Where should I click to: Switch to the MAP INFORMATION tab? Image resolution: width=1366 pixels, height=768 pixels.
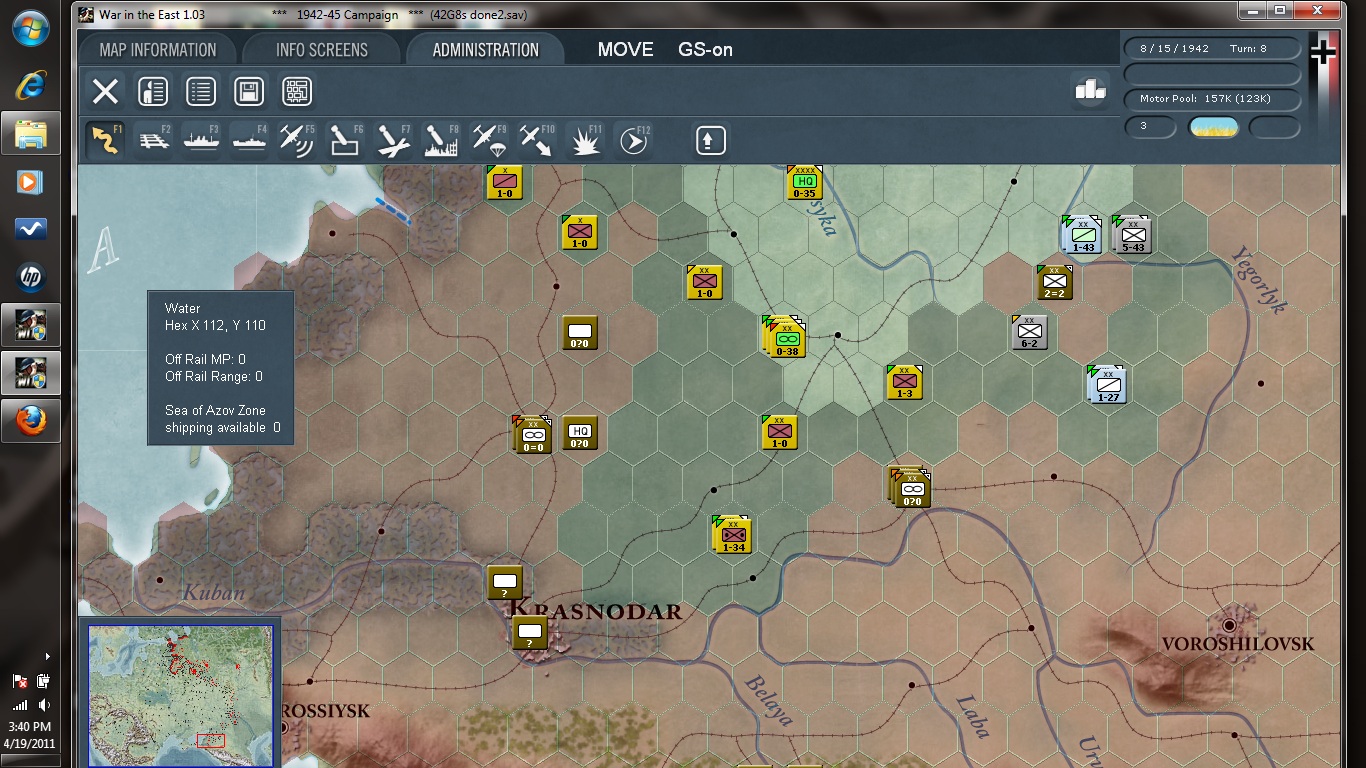(x=158, y=50)
